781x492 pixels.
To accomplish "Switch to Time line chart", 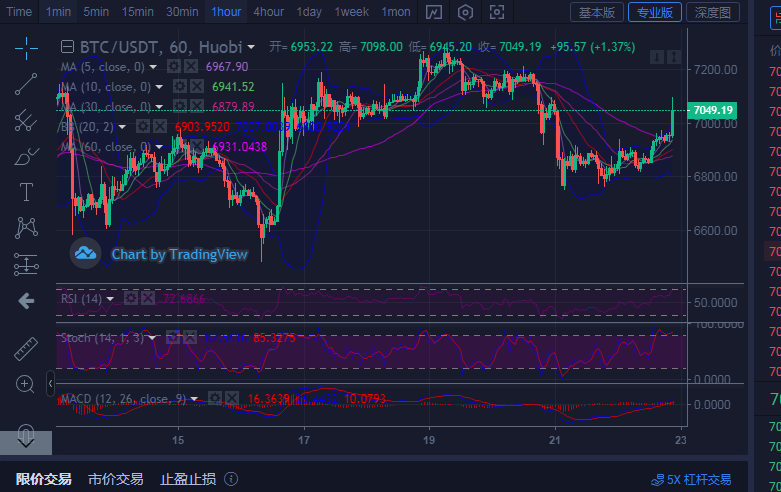I will (19, 11).
